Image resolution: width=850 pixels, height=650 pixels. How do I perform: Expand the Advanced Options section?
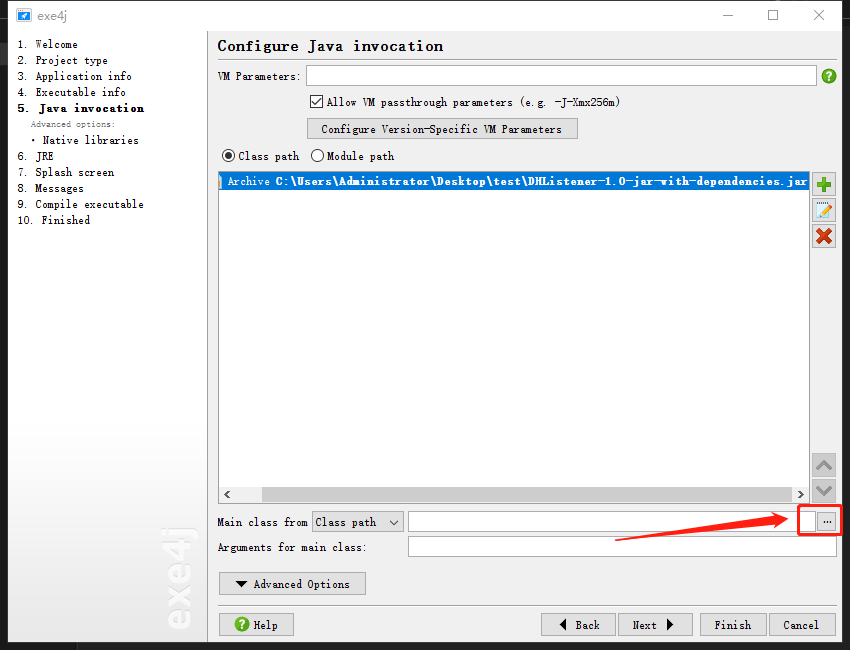[x=292, y=584]
